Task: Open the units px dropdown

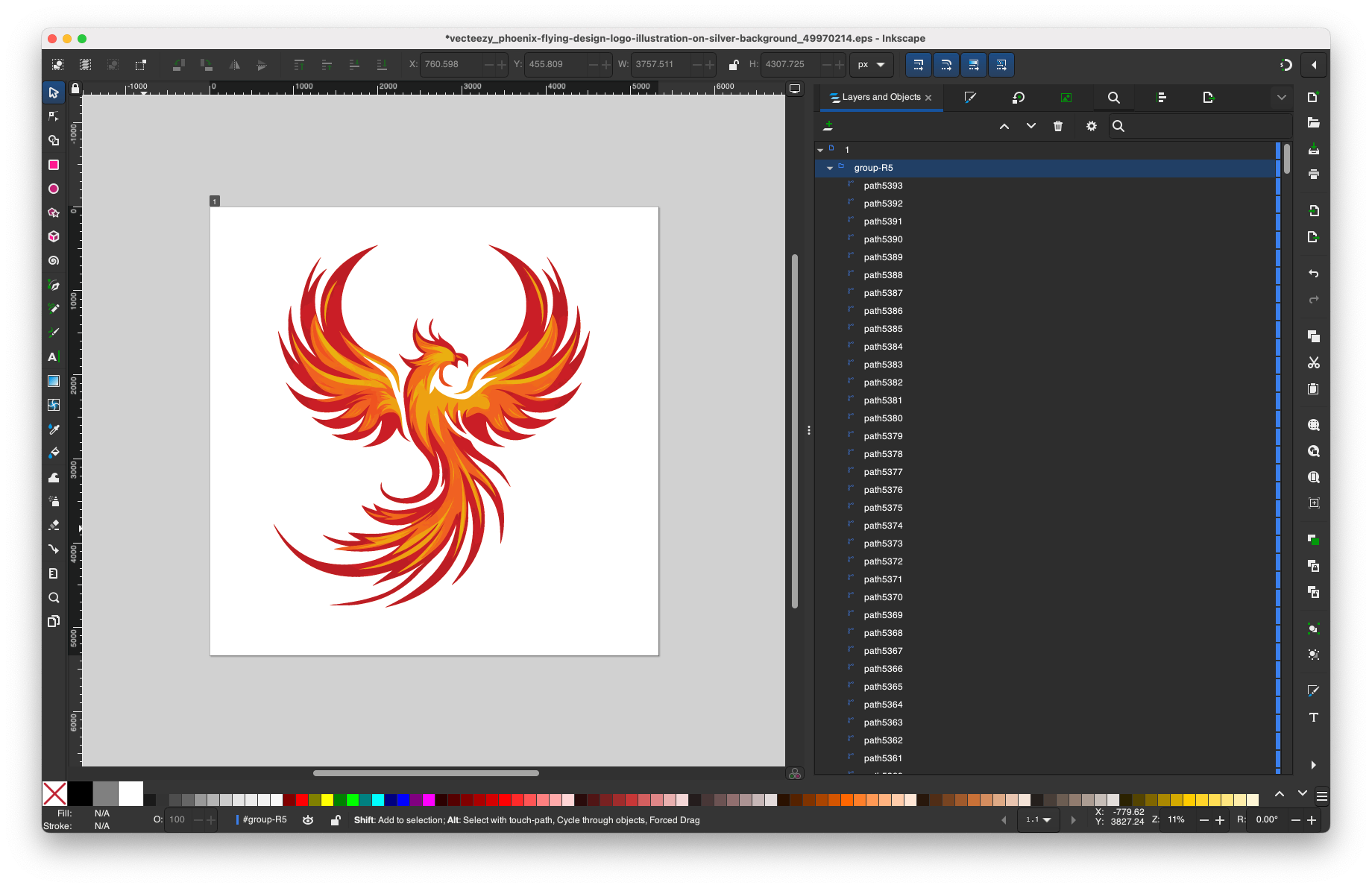Action: click(871, 65)
